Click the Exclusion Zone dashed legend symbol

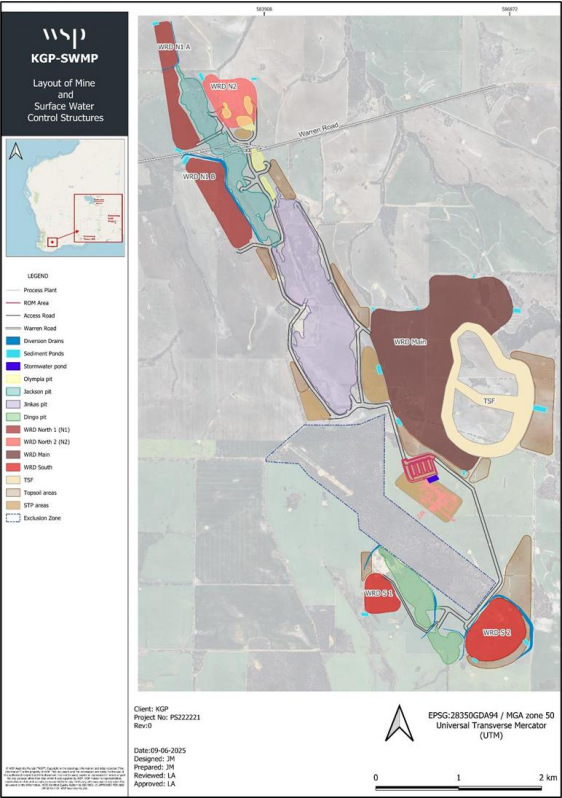click(x=13, y=518)
